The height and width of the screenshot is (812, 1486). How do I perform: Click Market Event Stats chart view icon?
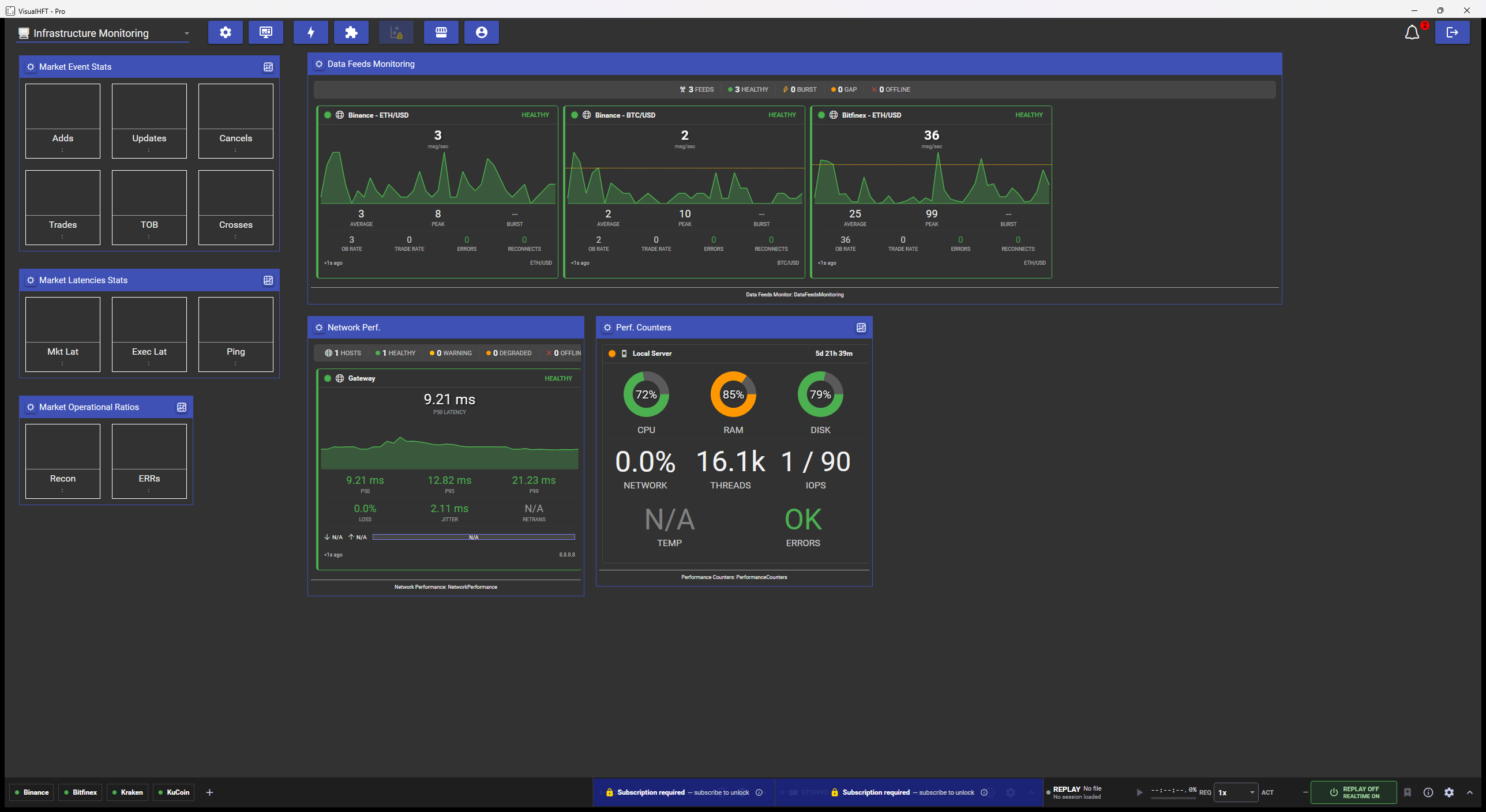tap(268, 67)
